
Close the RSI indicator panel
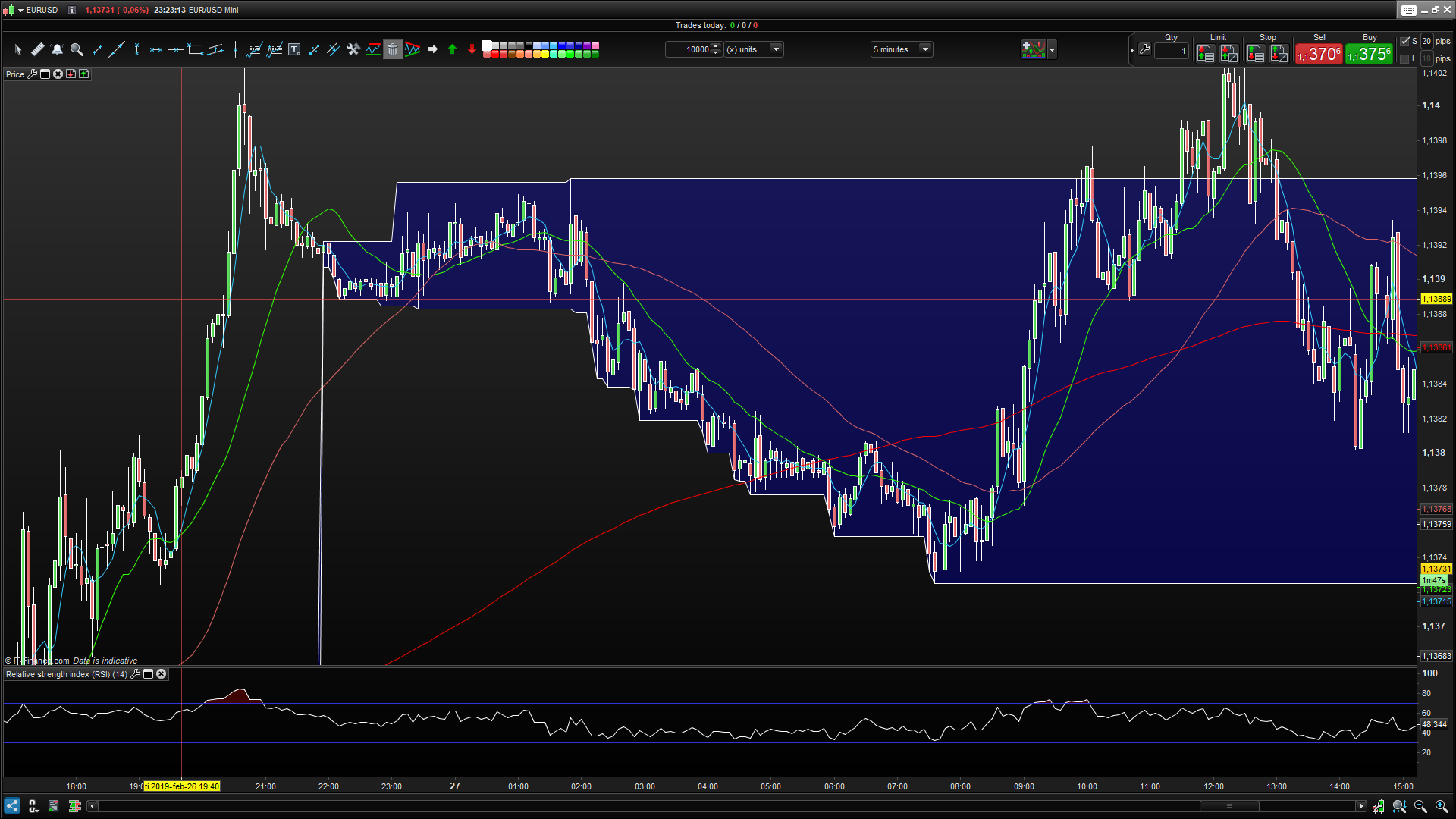[x=162, y=673]
